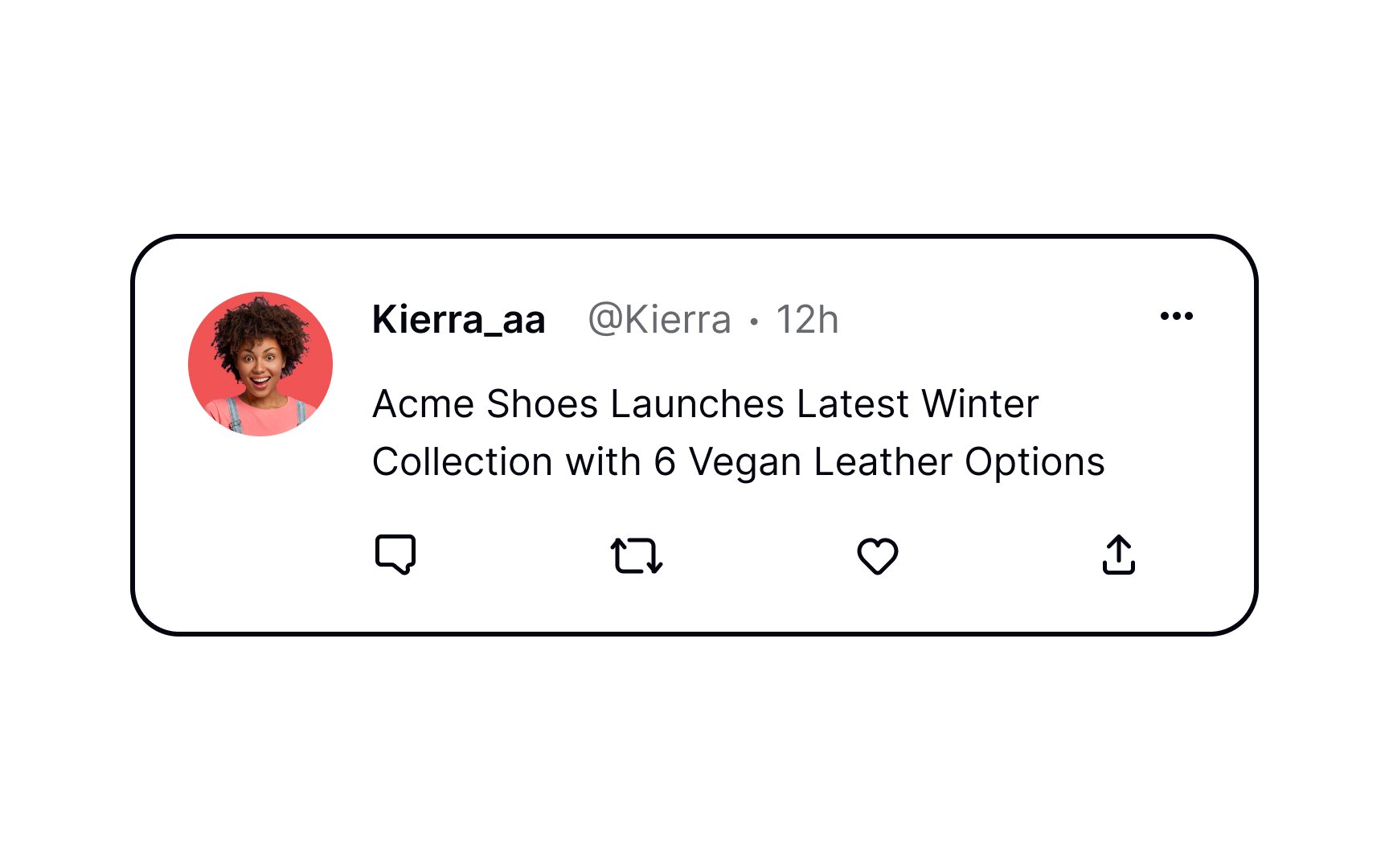Click the @Kierra handle

[x=660, y=320]
